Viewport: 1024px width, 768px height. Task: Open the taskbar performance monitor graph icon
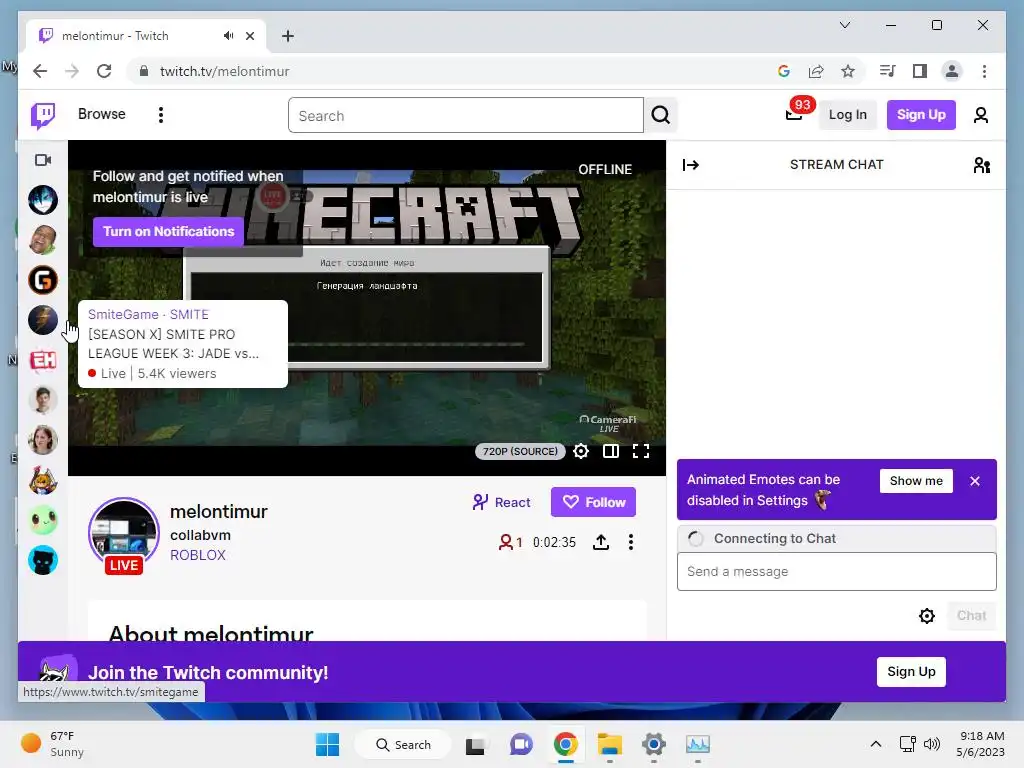pos(697,744)
